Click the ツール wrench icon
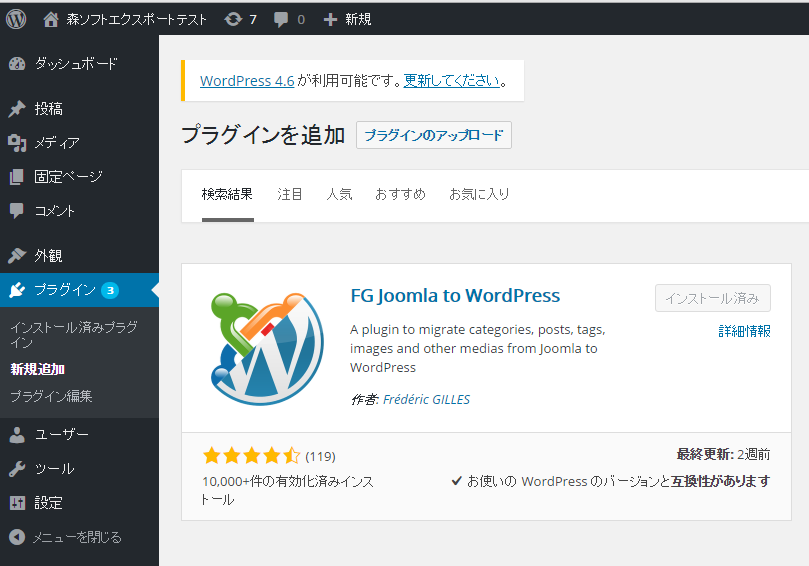Viewport: 809px width, 566px height. point(17,468)
